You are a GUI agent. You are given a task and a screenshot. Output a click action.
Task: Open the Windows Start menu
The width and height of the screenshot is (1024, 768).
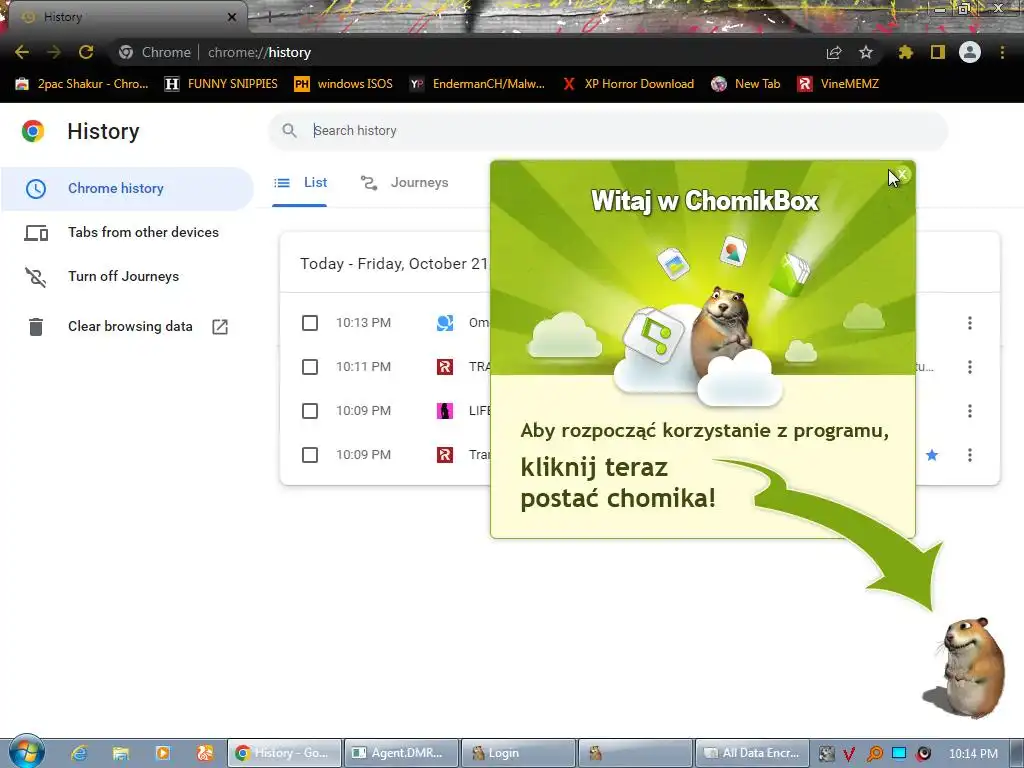[26, 752]
